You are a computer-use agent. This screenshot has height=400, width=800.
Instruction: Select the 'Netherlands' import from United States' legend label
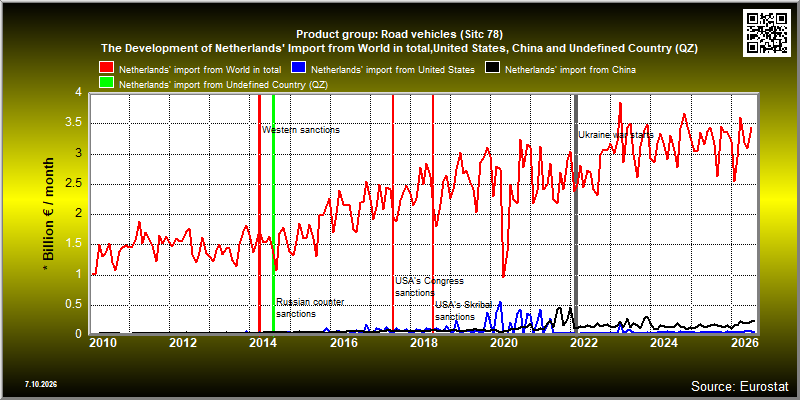(393, 70)
